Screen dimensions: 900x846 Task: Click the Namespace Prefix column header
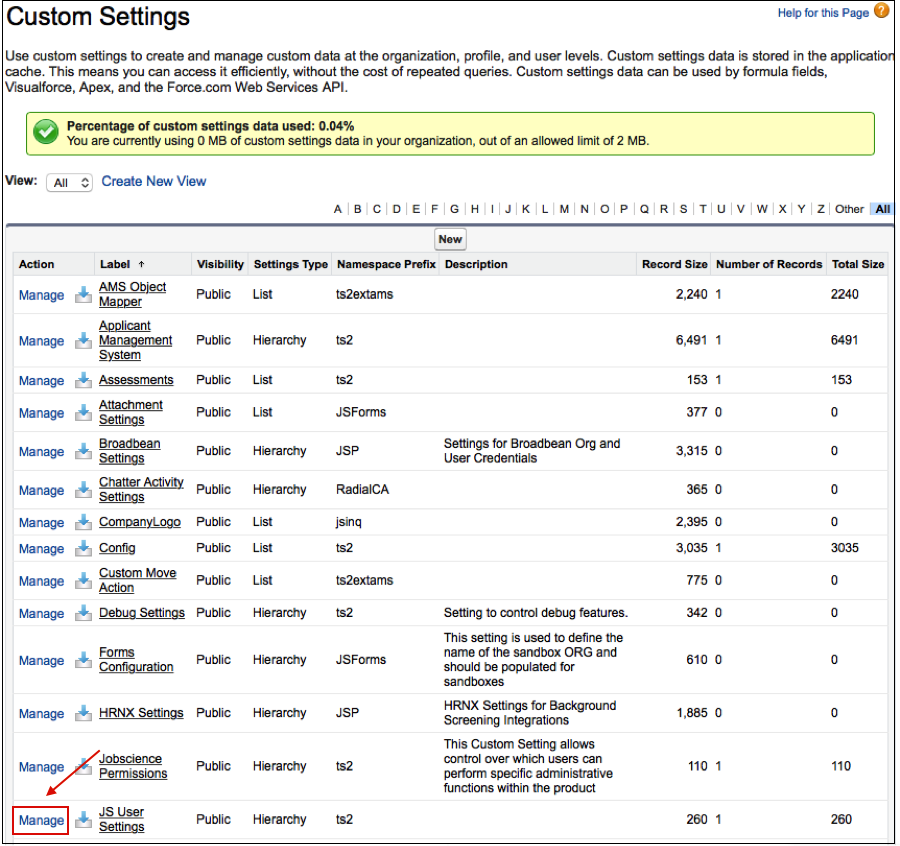point(386,265)
